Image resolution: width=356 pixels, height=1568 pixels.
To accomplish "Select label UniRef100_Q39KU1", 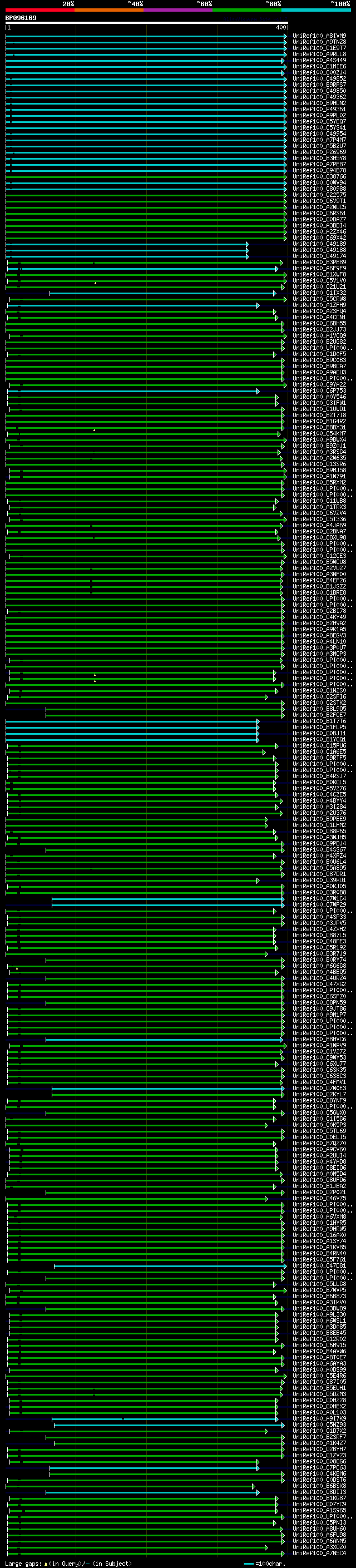I will click(x=319, y=880).
